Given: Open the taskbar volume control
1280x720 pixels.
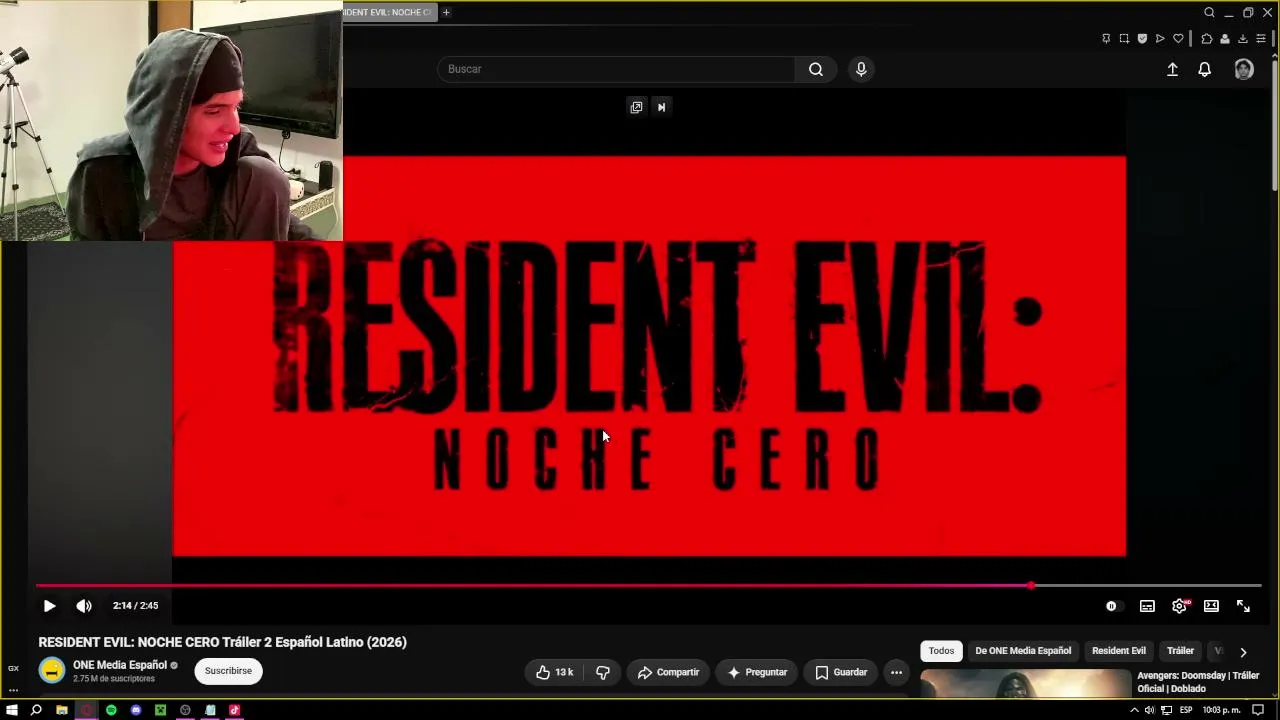Looking at the screenshot, I should point(1149,710).
